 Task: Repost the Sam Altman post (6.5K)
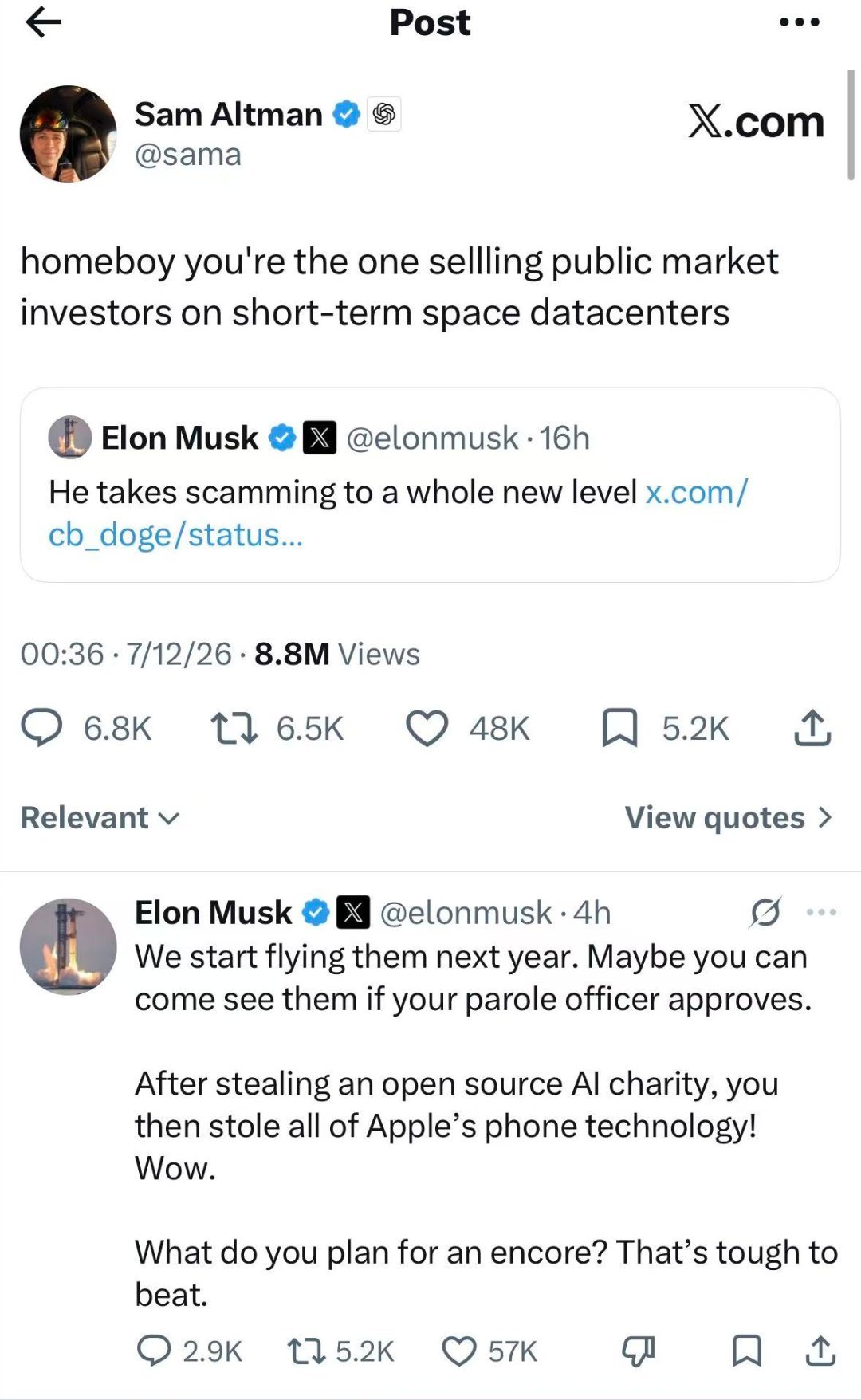(277, 728)
